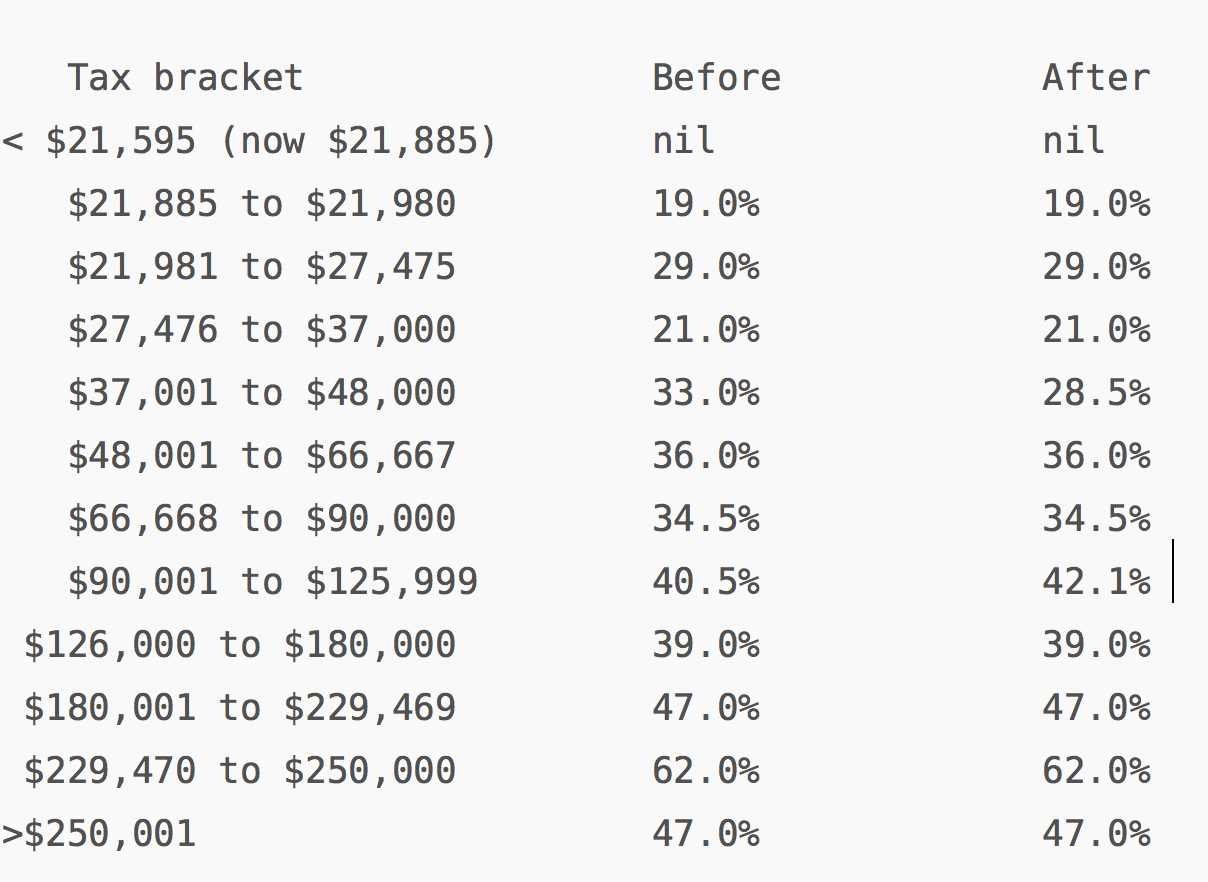Image resolution: width=1208 pixels, height=882 pixels.
Task: Place cursor at the 42.1% After value
Action: point(1096,582)
